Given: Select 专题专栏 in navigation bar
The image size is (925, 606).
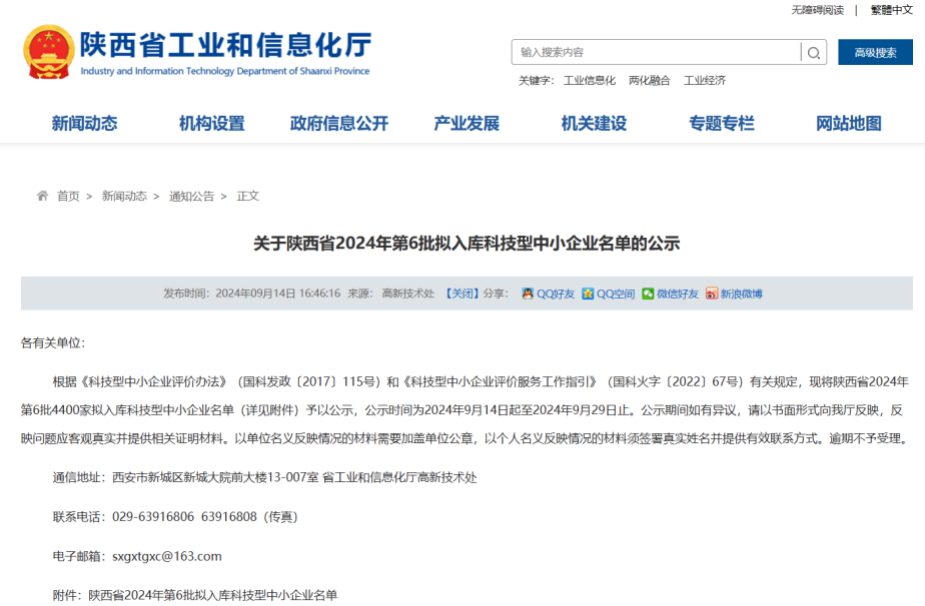Looking at the screenshot, I should coord(721,124).
